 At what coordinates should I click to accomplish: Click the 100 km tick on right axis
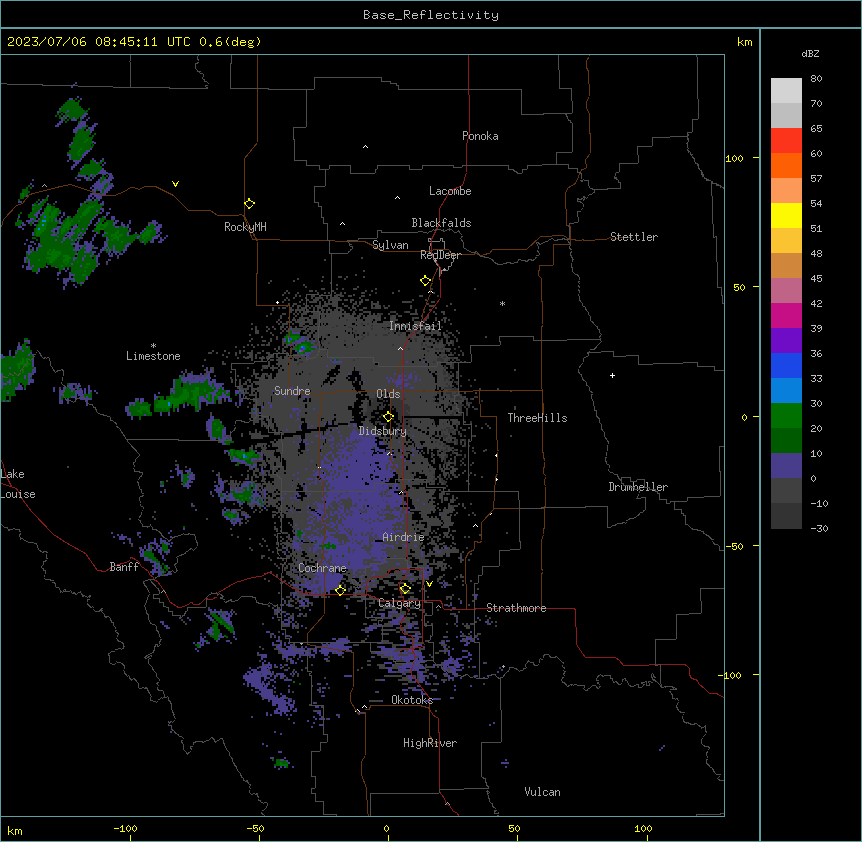pos(734,158)
